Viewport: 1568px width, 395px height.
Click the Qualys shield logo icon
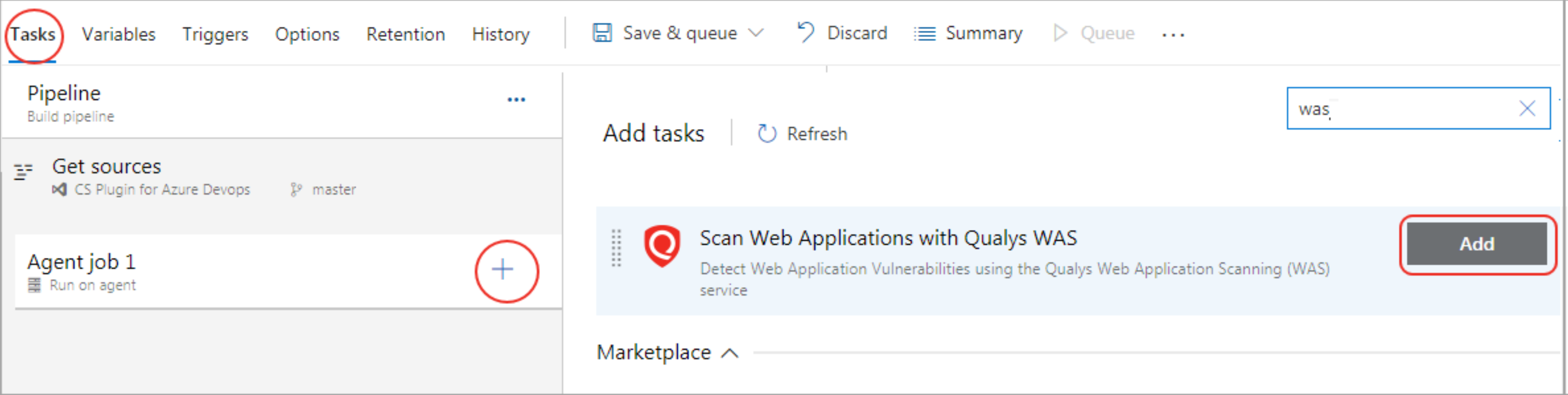coord(662,246)
